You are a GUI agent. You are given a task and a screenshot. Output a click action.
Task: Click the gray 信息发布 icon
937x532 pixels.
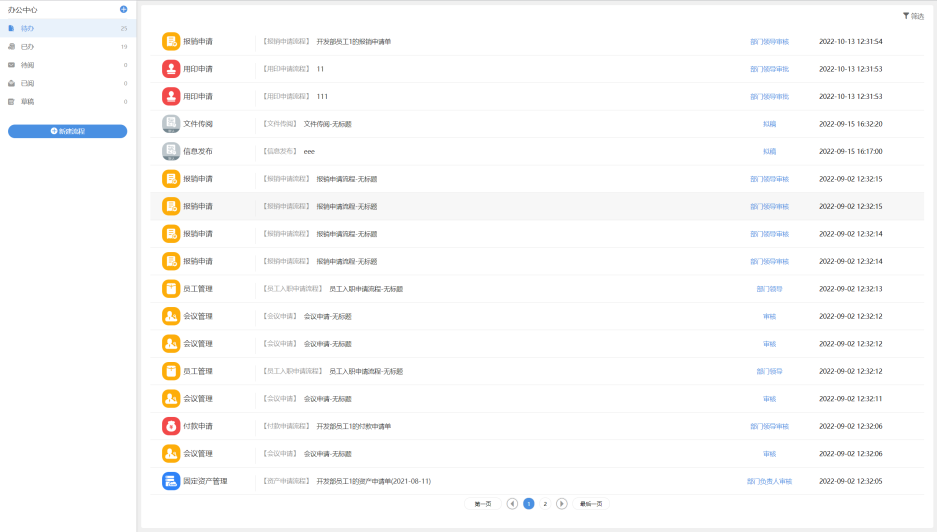[171, 151]
